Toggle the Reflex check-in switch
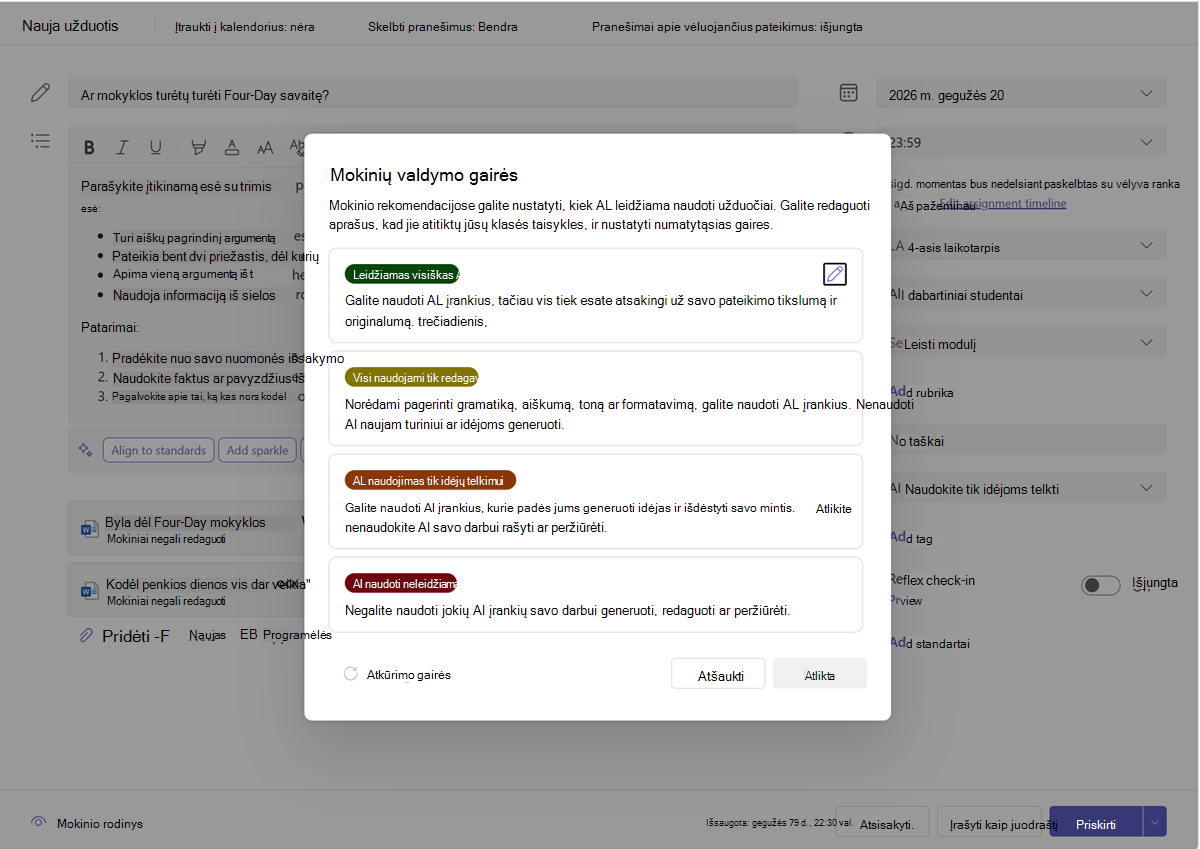The width and height of the screenshot is (1200, 849). coord(1101,585)
